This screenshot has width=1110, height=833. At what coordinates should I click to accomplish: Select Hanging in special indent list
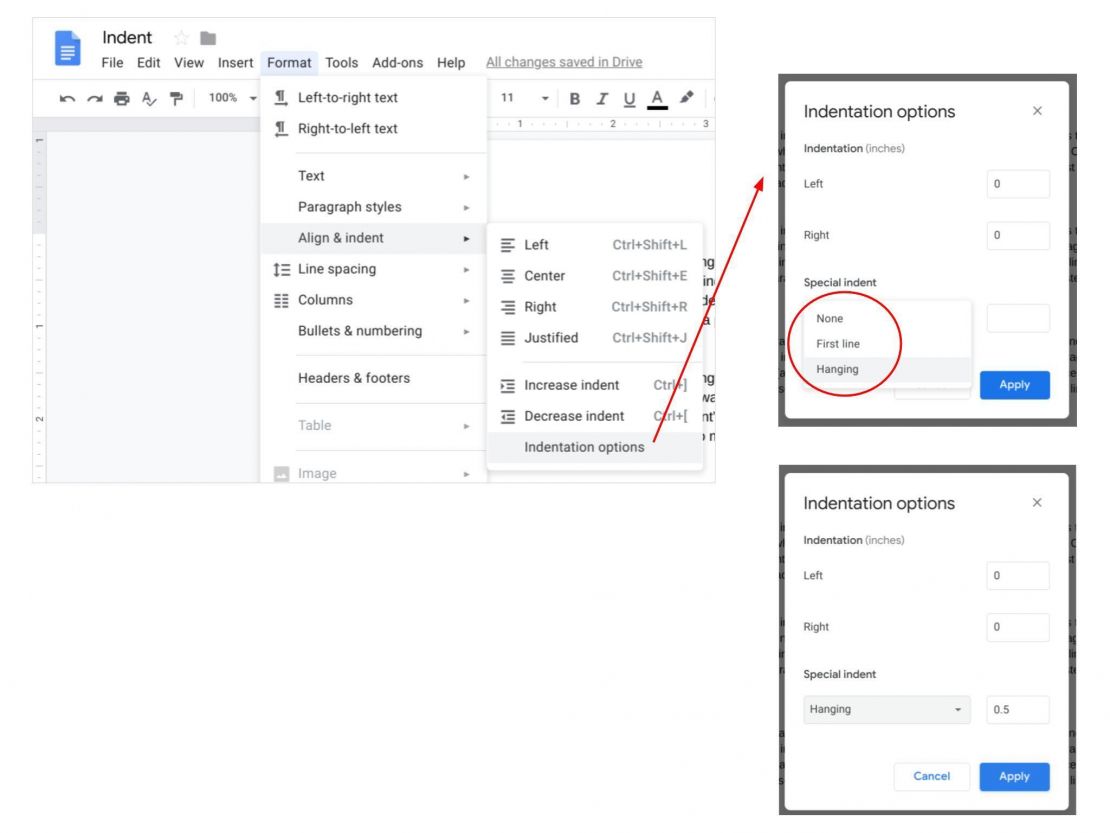click(x=837, y=369)
